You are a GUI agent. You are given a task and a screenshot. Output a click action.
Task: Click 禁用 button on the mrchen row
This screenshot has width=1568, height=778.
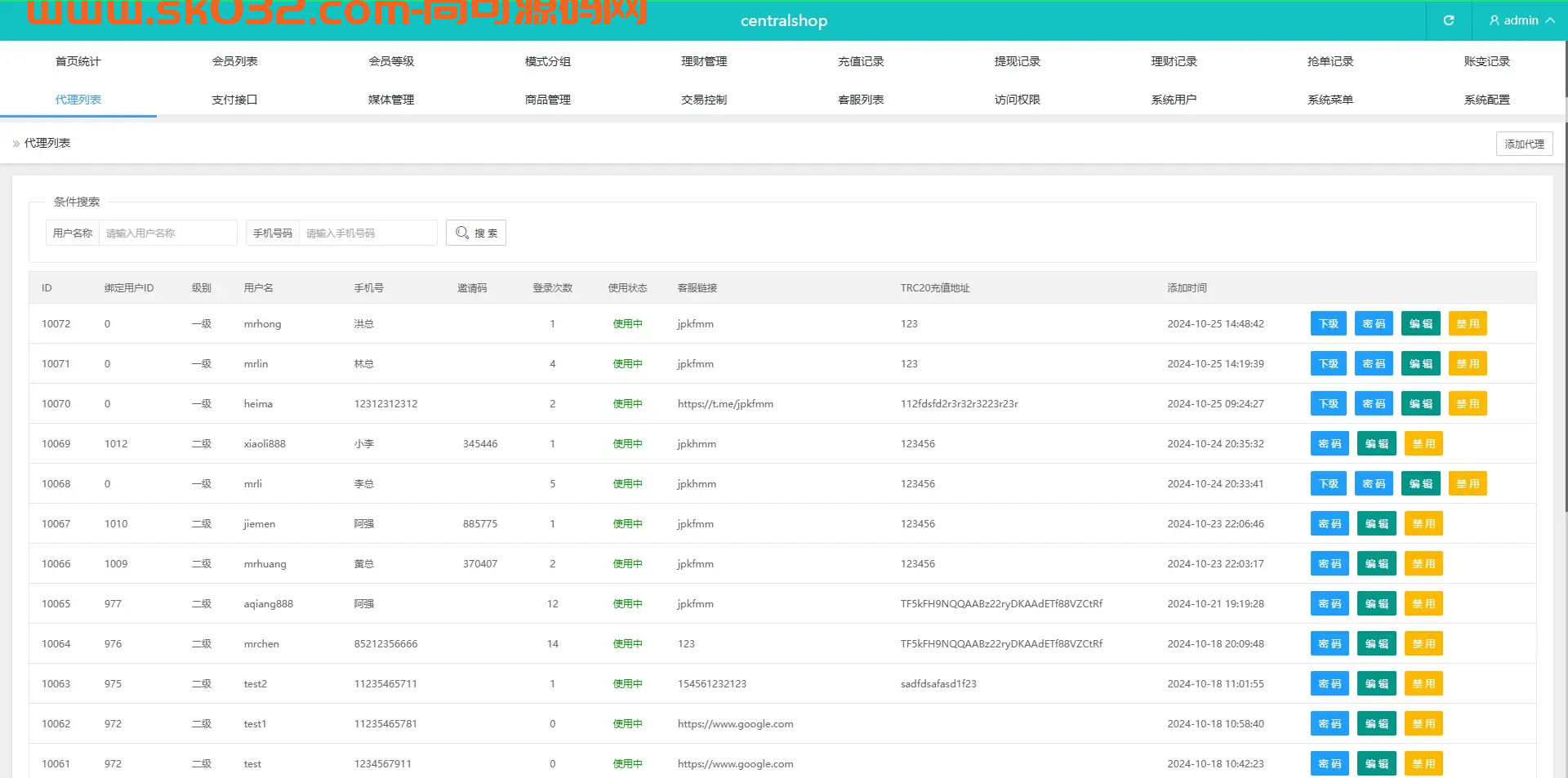click(1423, 643)
